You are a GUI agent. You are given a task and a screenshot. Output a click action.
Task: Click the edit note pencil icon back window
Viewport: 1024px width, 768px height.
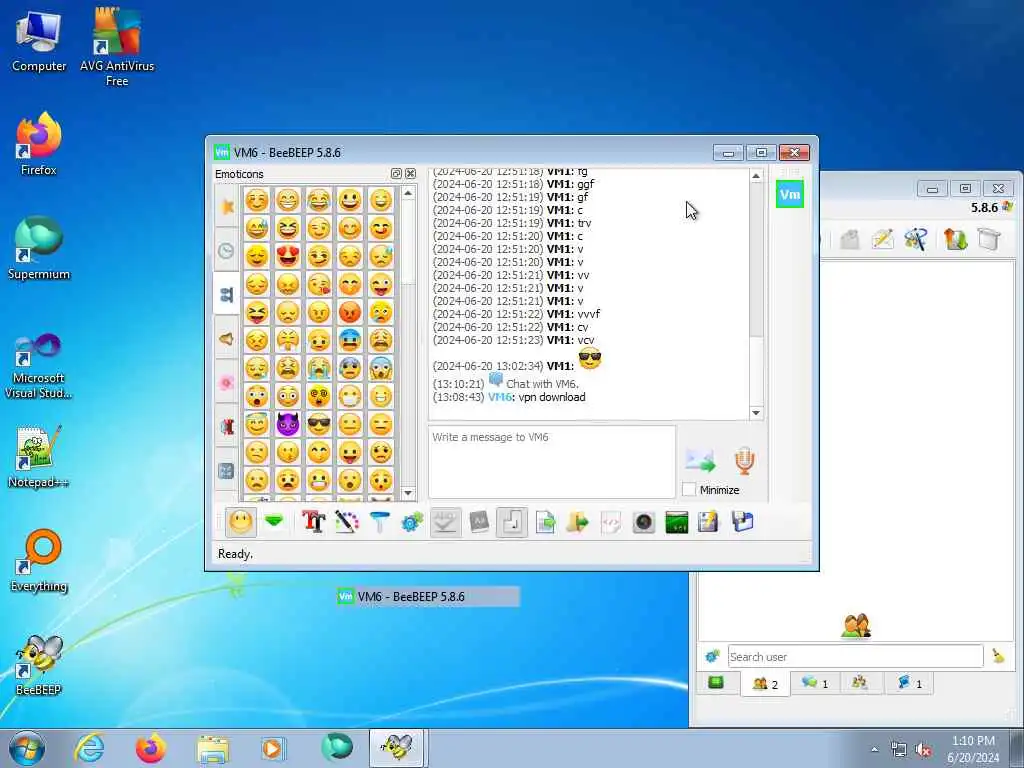[882, 239]
